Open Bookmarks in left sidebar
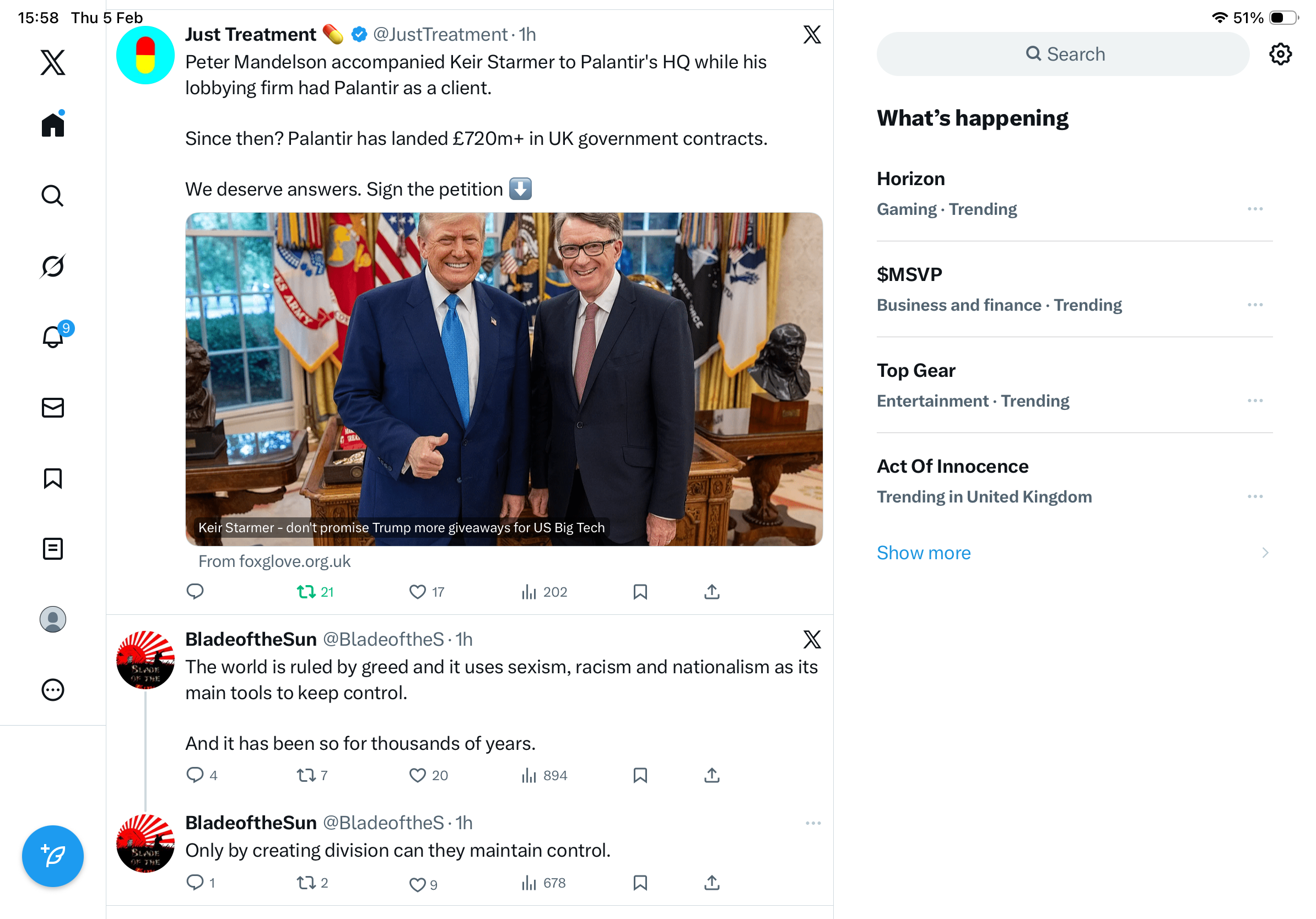This screenshot has width=1316, height=919. [53, 478]
